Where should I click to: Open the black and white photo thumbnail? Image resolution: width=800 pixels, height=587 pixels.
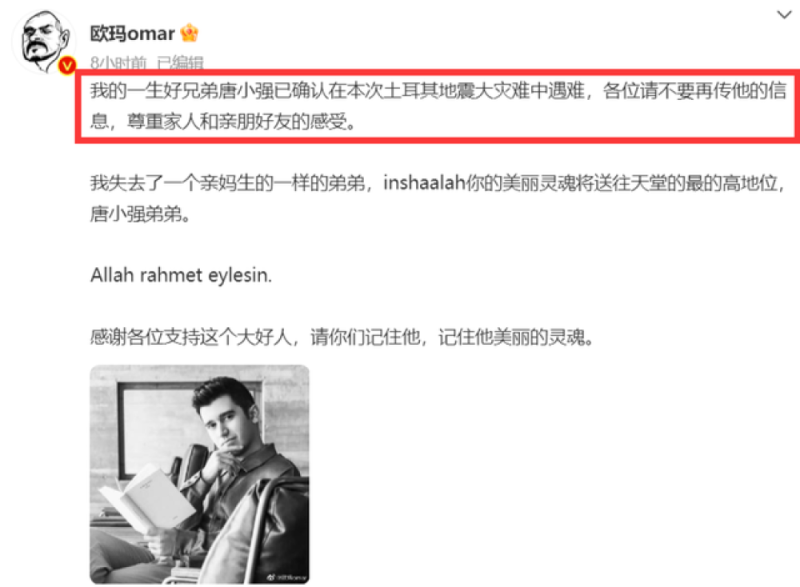coord(199,474)
